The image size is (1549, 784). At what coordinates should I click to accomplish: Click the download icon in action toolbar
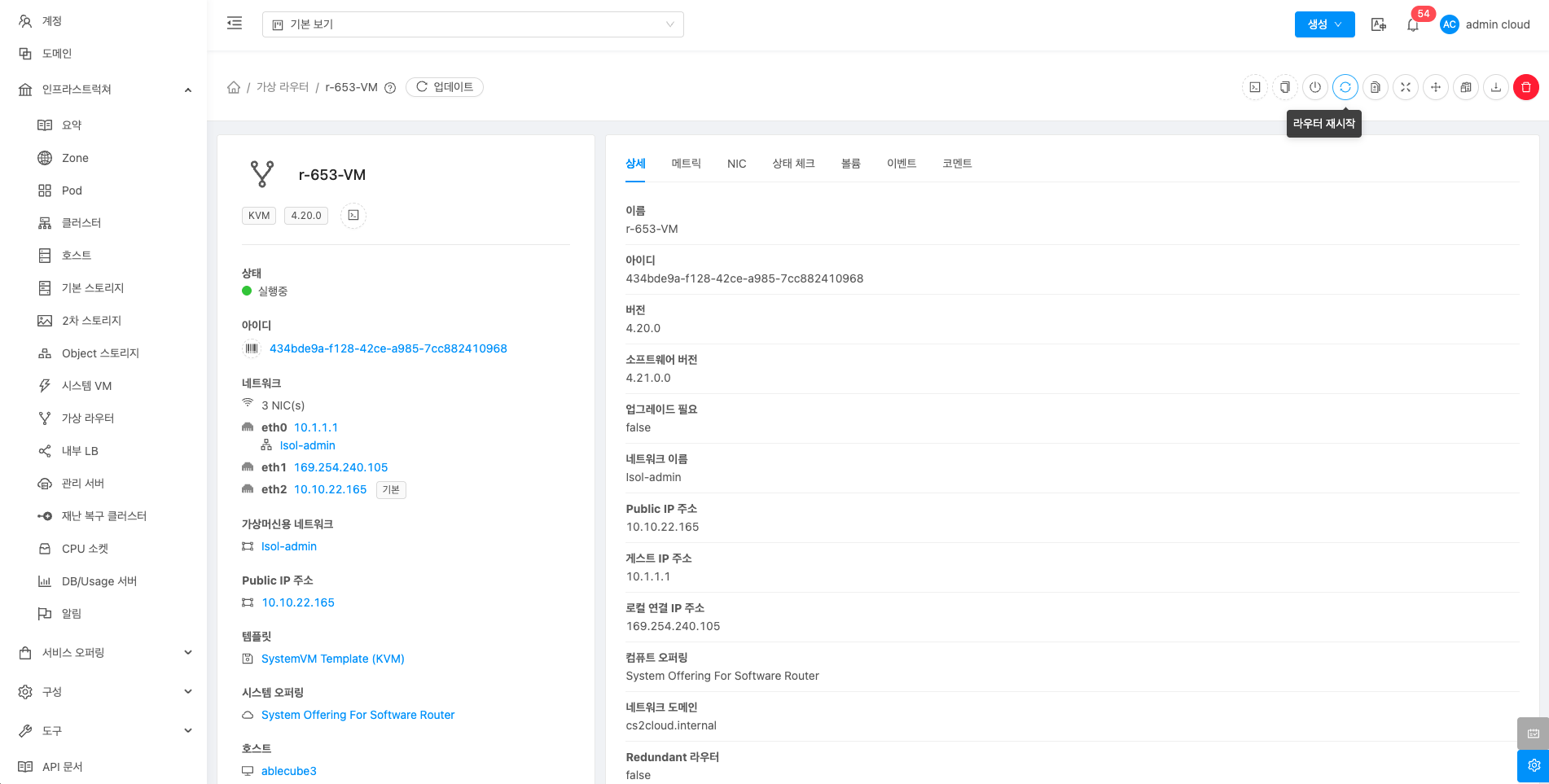click(x=1495, y=87)
